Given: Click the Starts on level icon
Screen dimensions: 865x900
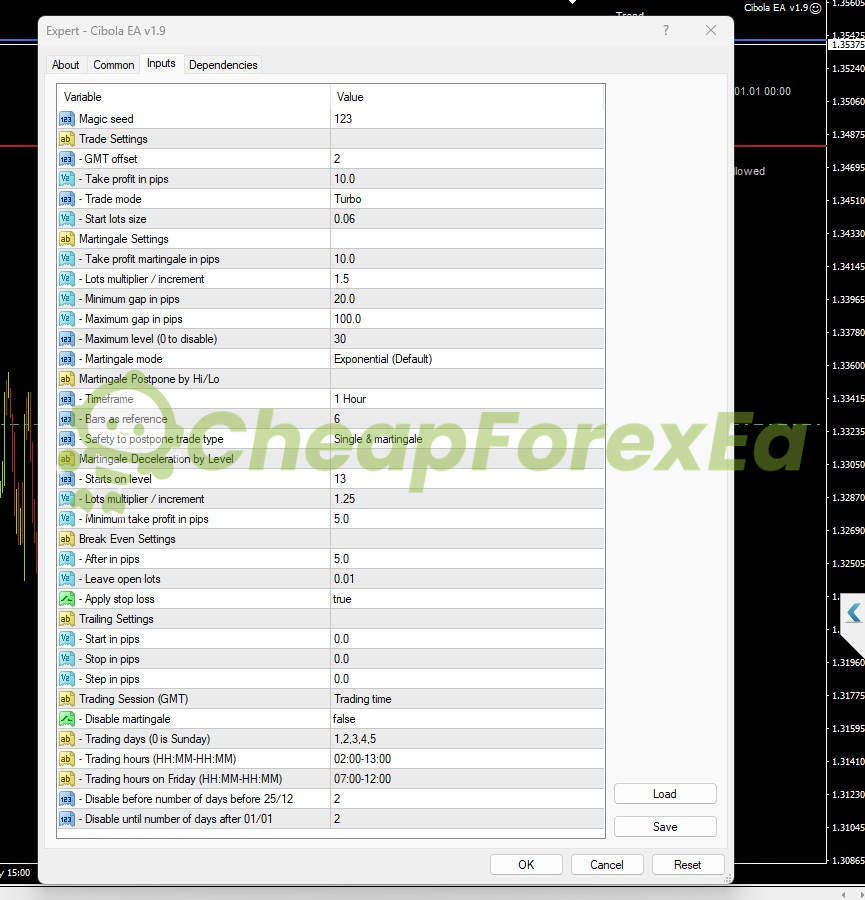Looking at the screenshot, I should coord(67,479).
